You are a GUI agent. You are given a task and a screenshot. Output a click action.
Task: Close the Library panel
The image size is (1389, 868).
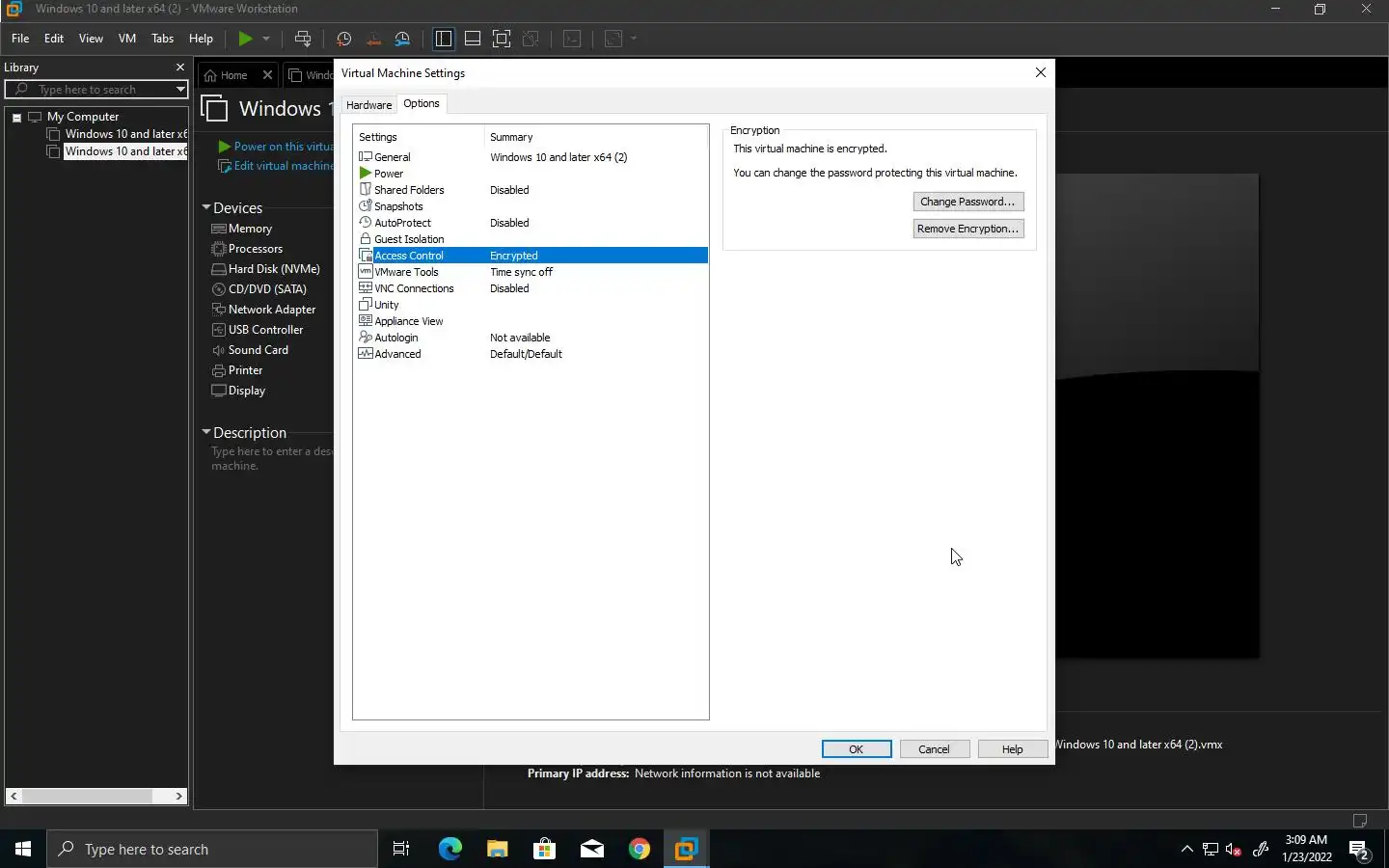(179, 68)
